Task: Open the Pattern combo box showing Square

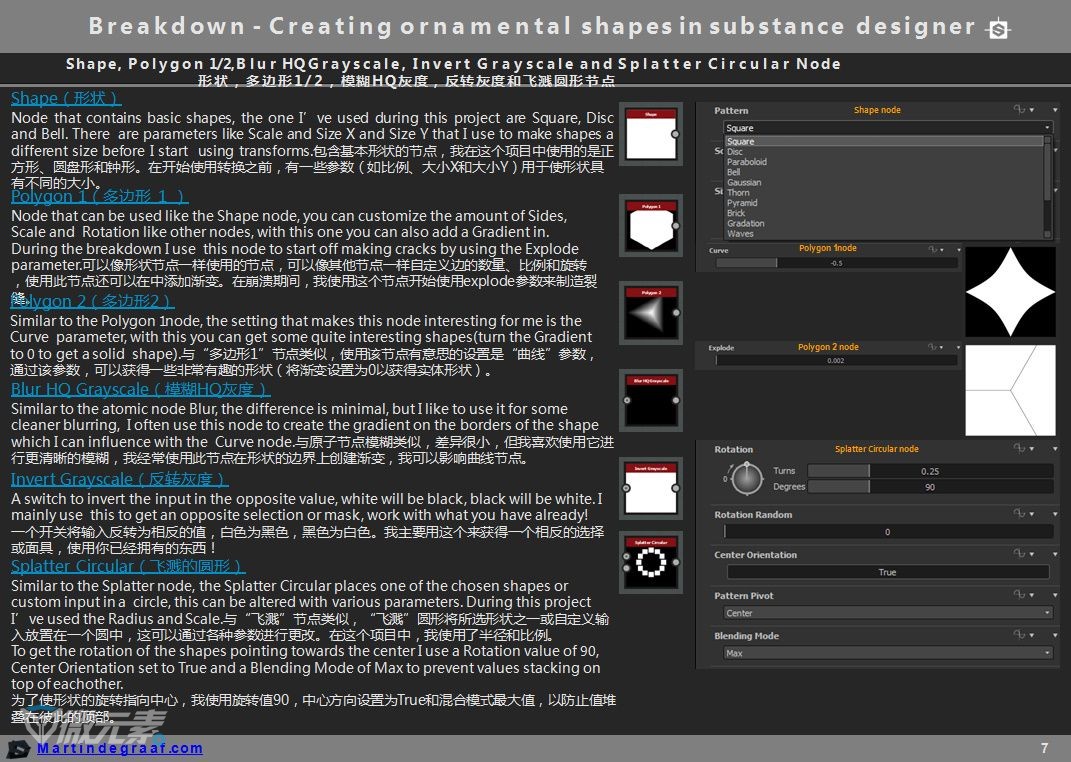Action: coord(887,128)
